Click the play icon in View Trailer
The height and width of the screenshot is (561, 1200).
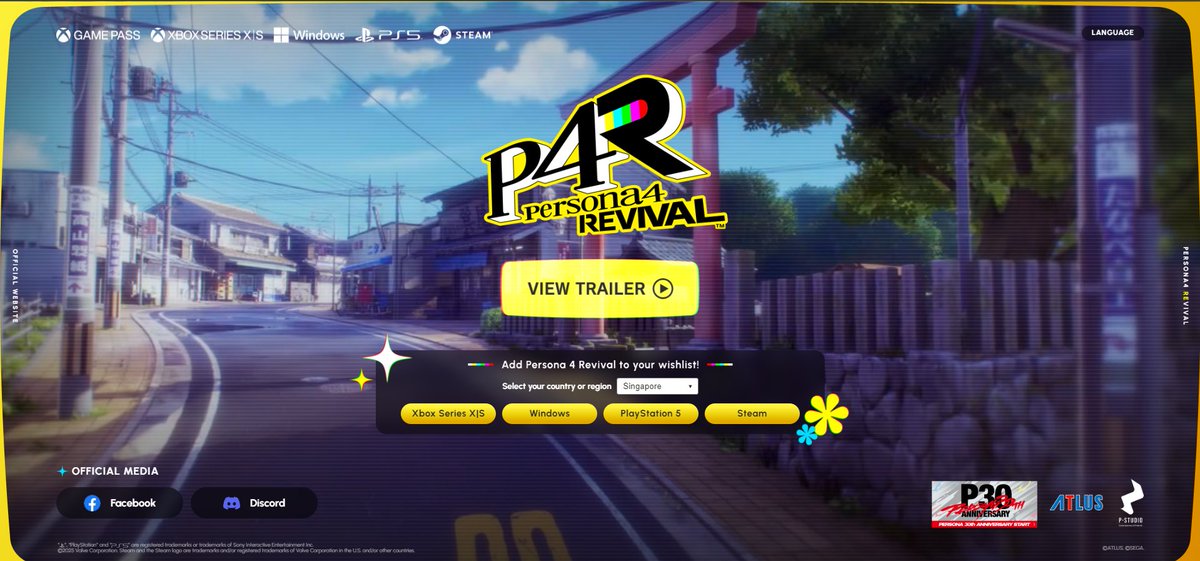663,289
